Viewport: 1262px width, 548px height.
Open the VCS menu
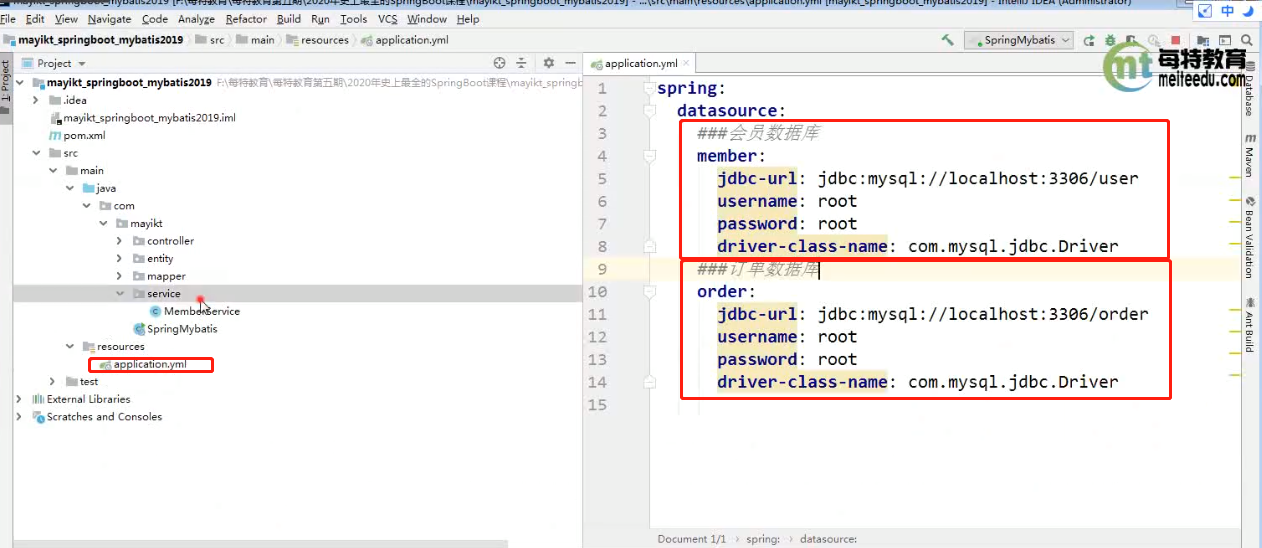click(387, 19)
